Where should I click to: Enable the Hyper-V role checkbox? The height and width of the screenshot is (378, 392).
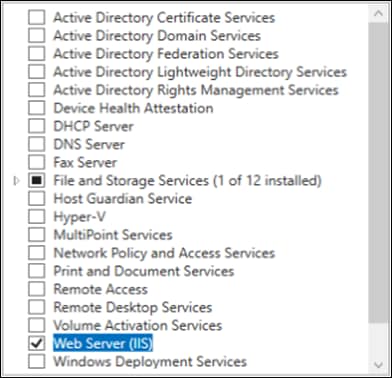coord(37,216)
